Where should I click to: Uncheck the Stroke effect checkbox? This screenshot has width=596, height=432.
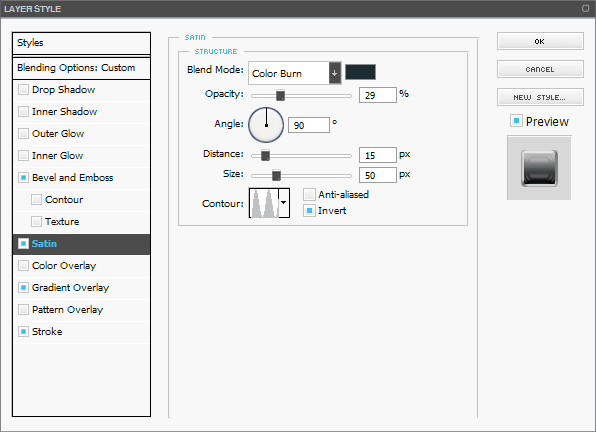pyautogui.click(x=24, y=331)
